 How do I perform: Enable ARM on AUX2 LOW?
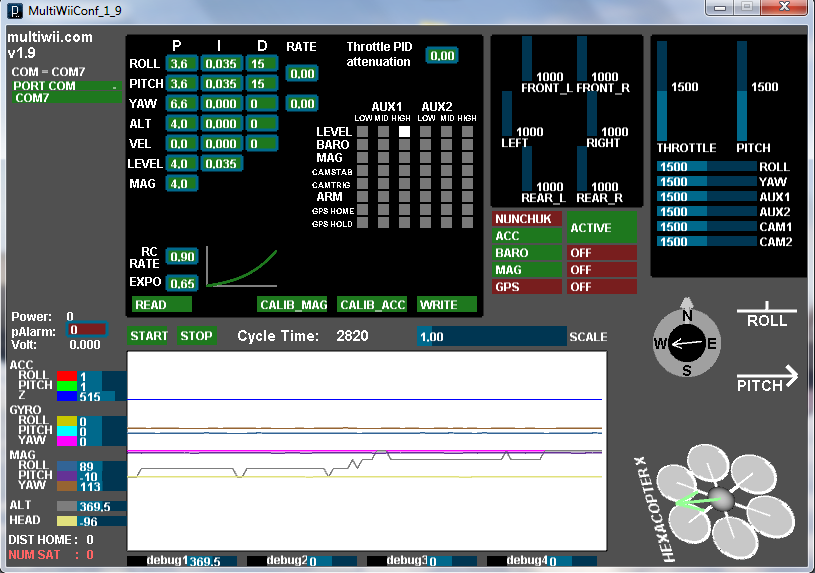click(x=424, y=197)
